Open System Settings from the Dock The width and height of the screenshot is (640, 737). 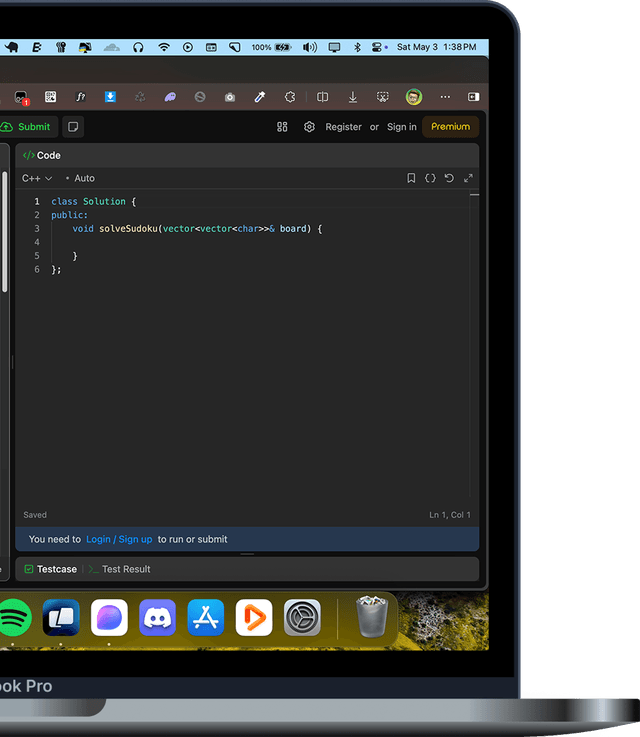(x=302, y=618)
